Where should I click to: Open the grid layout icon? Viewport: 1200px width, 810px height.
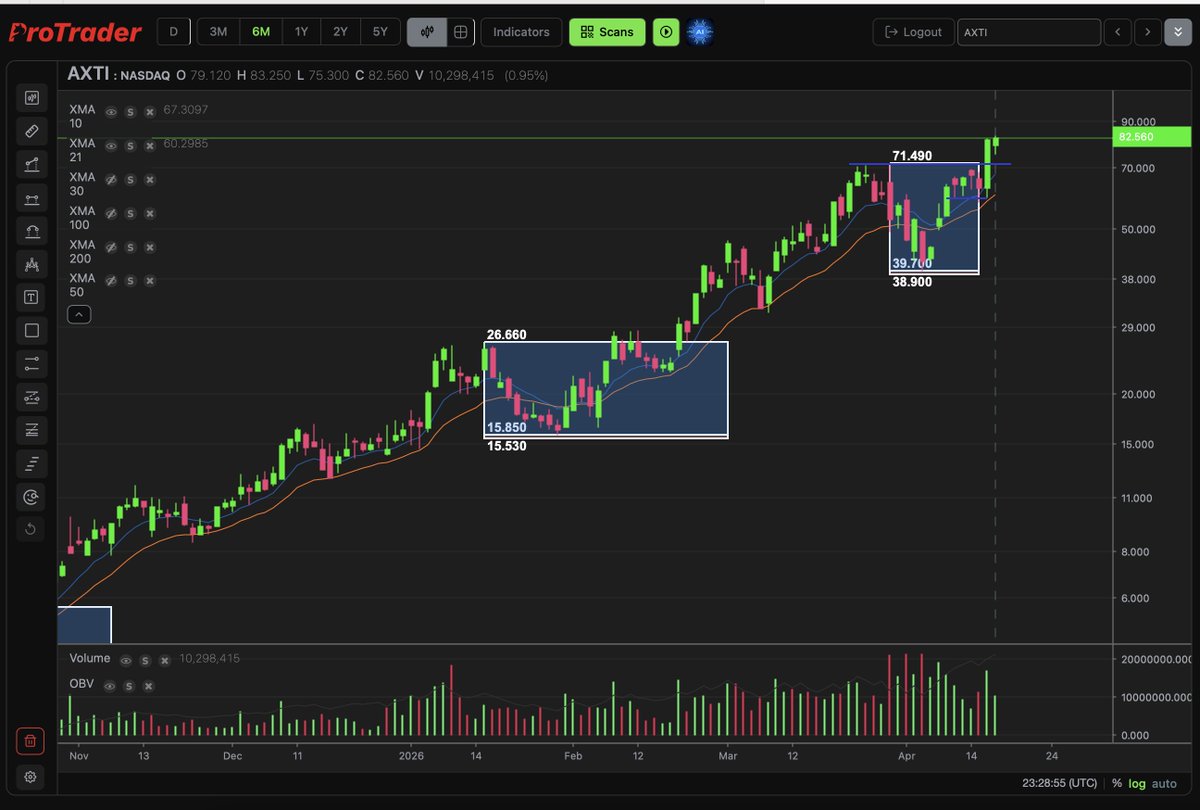[460, 31]
